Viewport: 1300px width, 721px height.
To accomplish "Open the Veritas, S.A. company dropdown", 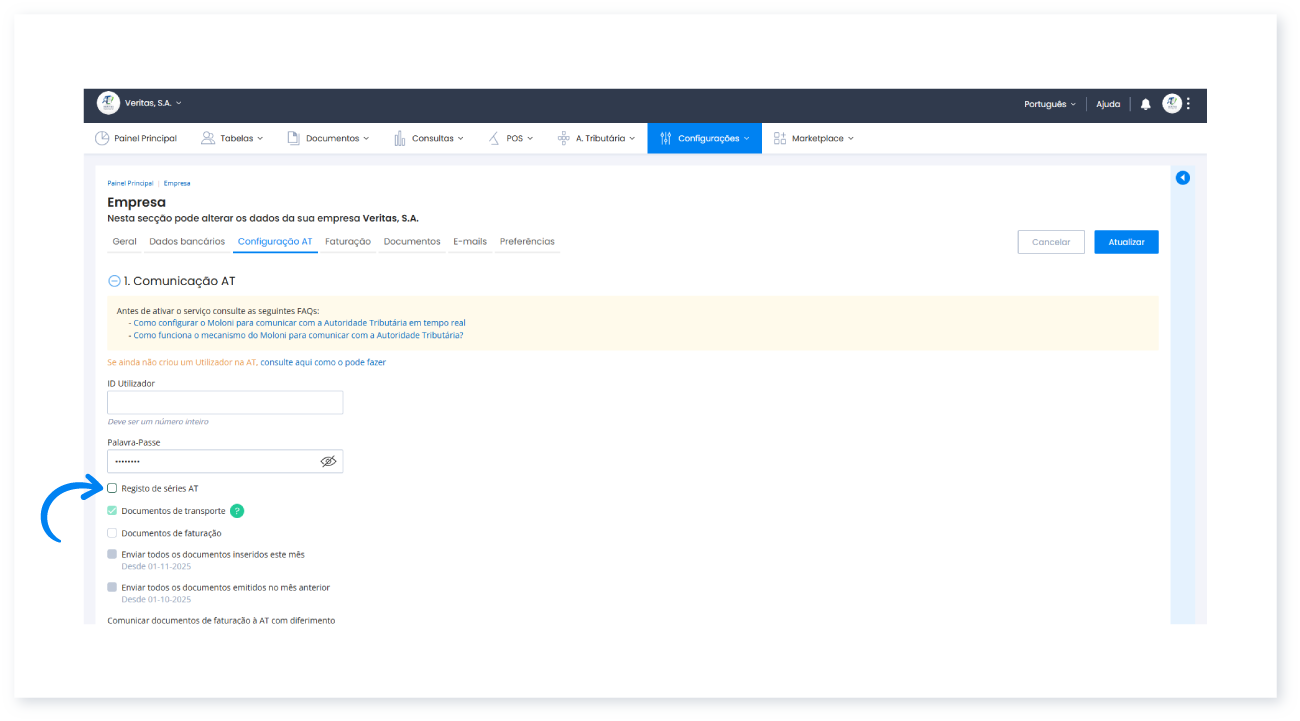I will click(x=153, y=103).
